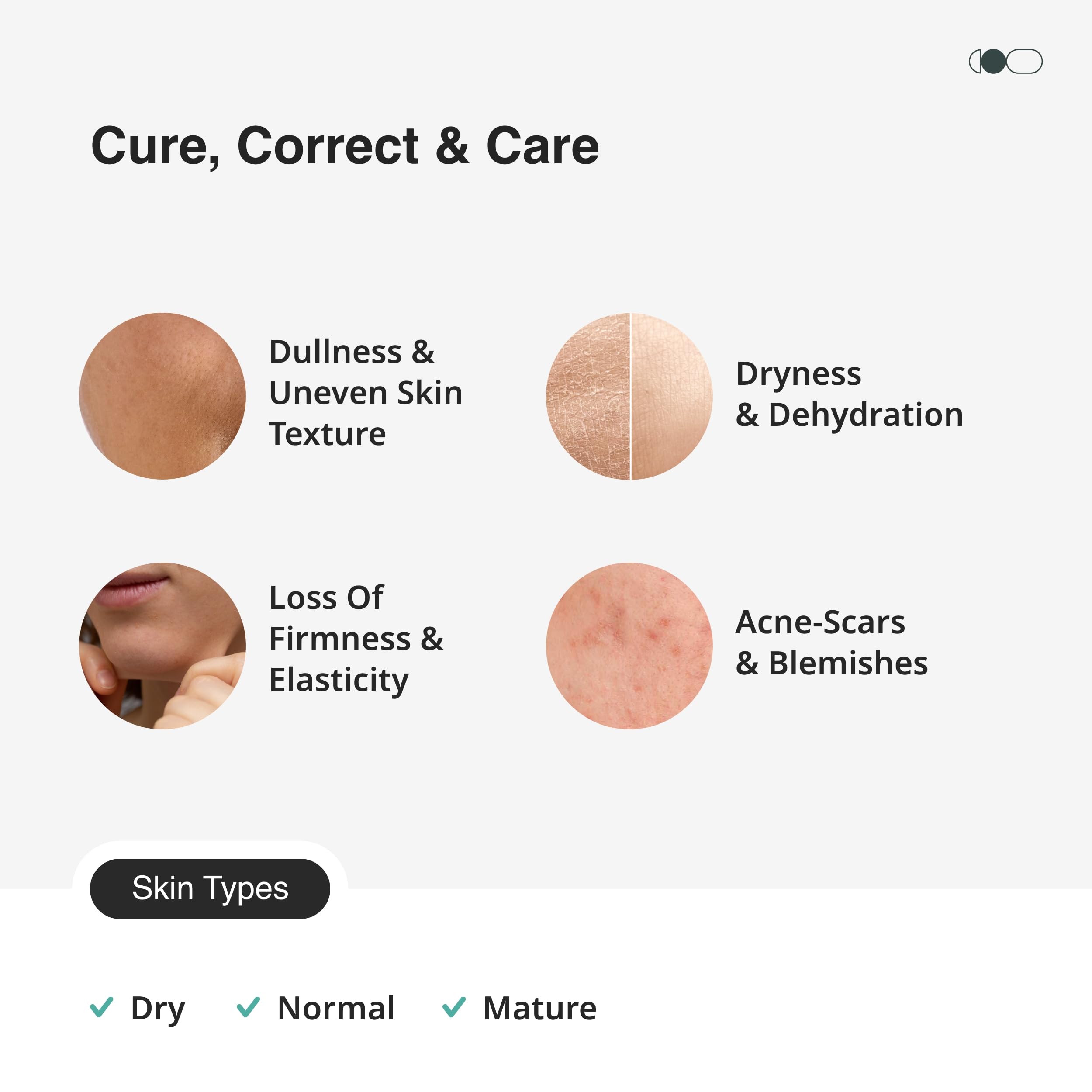Toggle the Mature skin type checkmark
Image resolution: width=1092 pixels, height=1092 pixels.
[x=454, y=1007]
